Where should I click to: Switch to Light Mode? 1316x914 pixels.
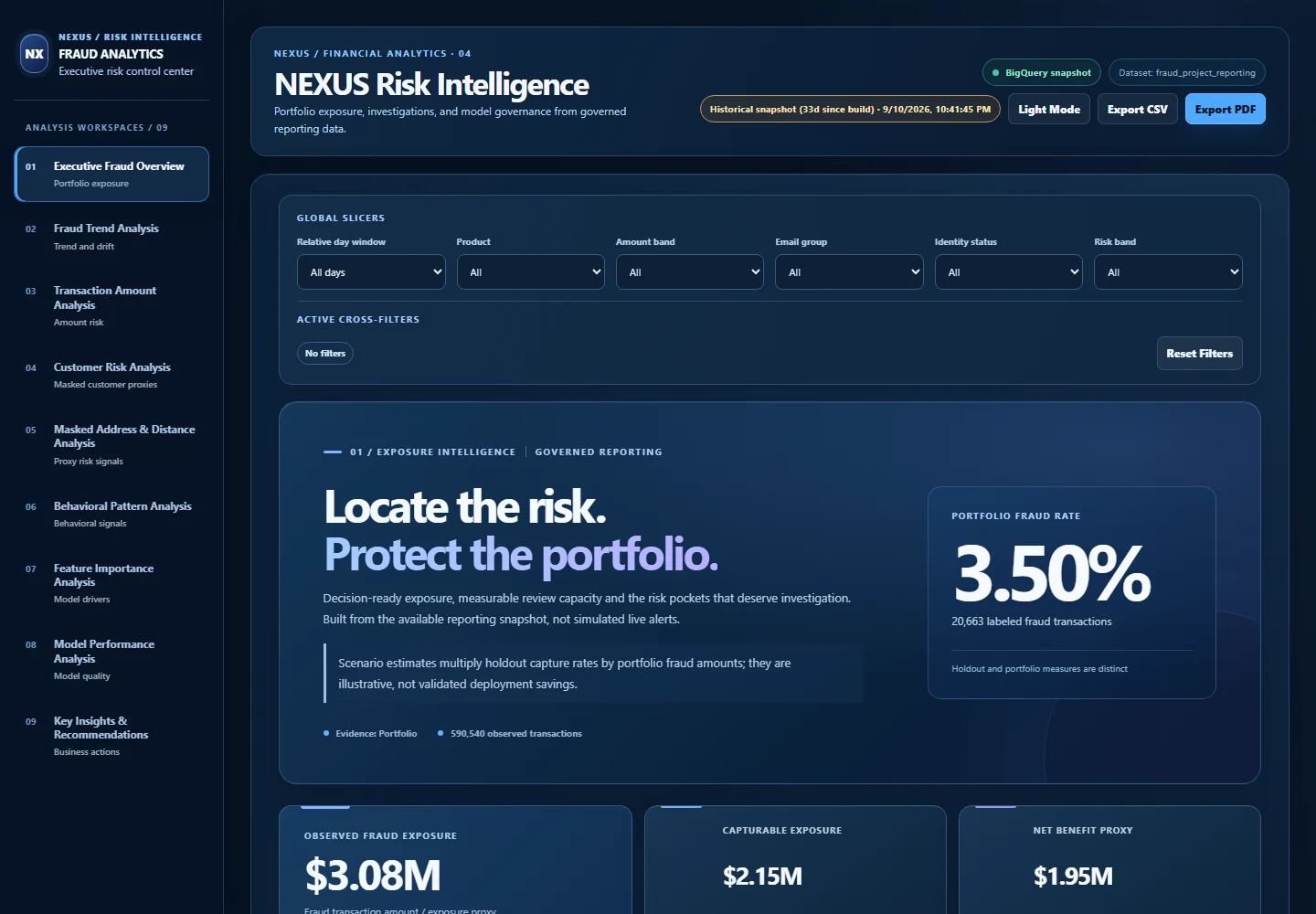pos(1049,109)
